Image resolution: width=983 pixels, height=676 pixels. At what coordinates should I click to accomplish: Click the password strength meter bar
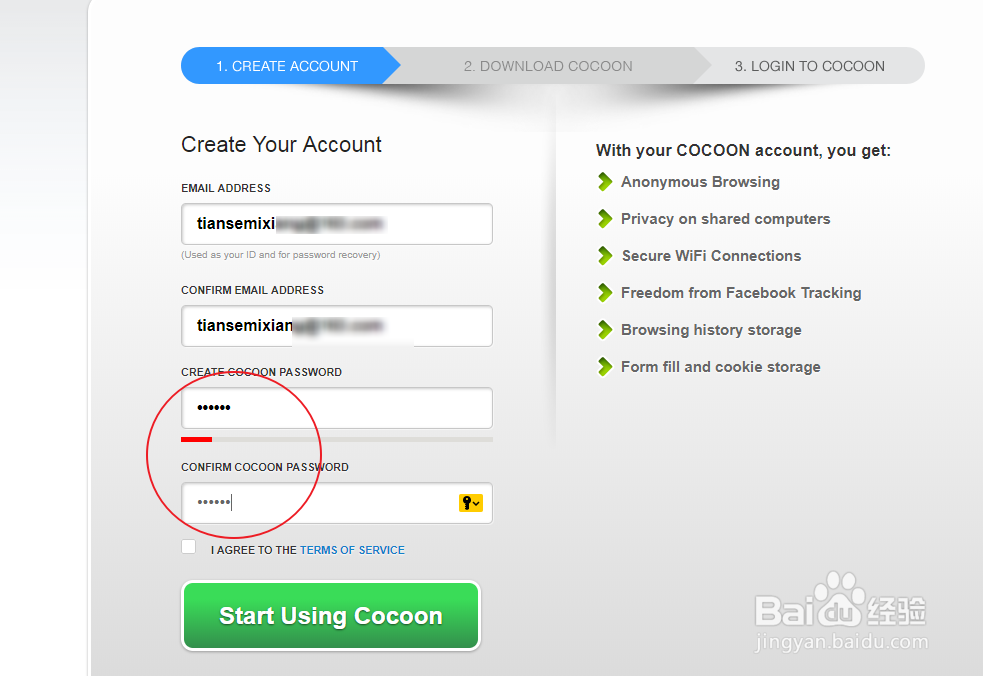coord(337,438)
